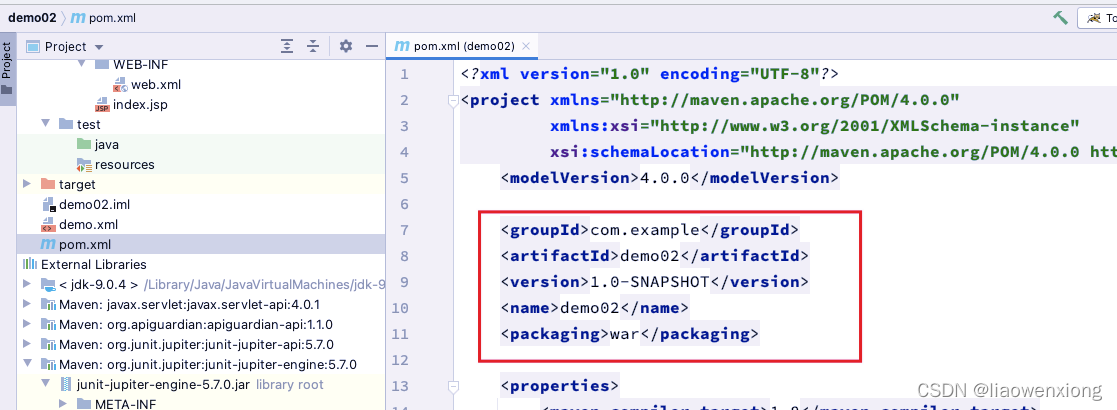Collapse the WEB-INF folder
Image resolution: width=1117 pixels, height=410 pixels.
(x=80, y=64)
